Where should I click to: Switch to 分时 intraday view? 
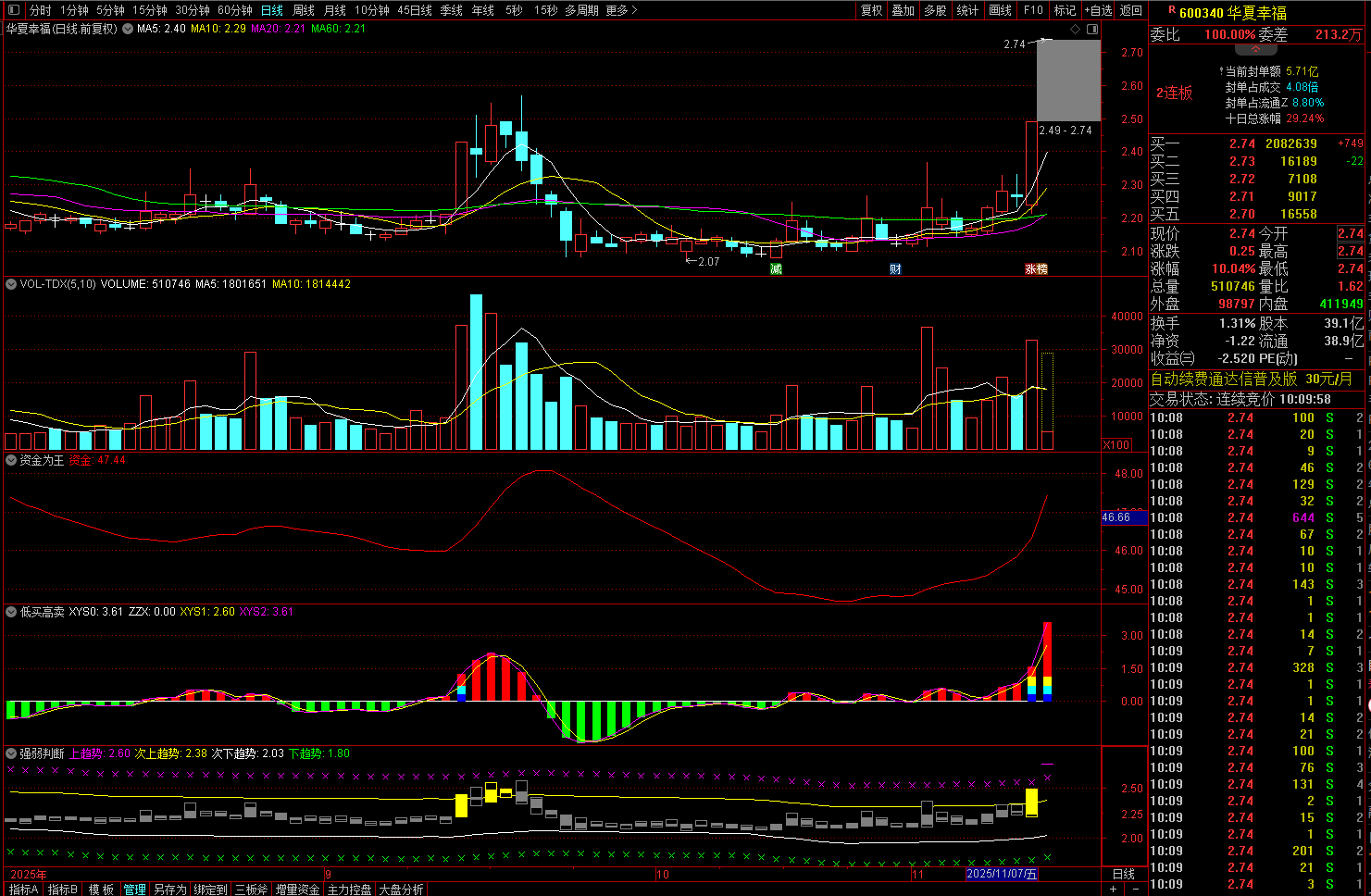point(40,10)
